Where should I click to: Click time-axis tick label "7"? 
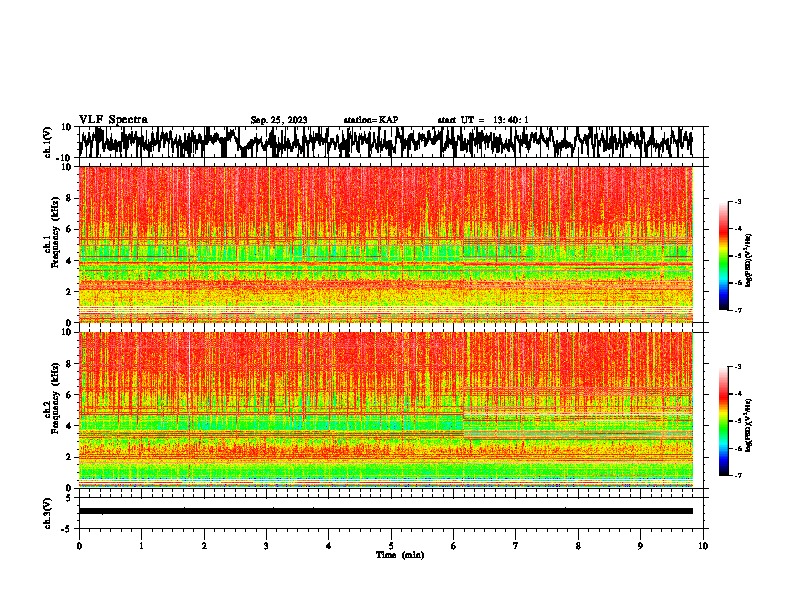[516, 546]
